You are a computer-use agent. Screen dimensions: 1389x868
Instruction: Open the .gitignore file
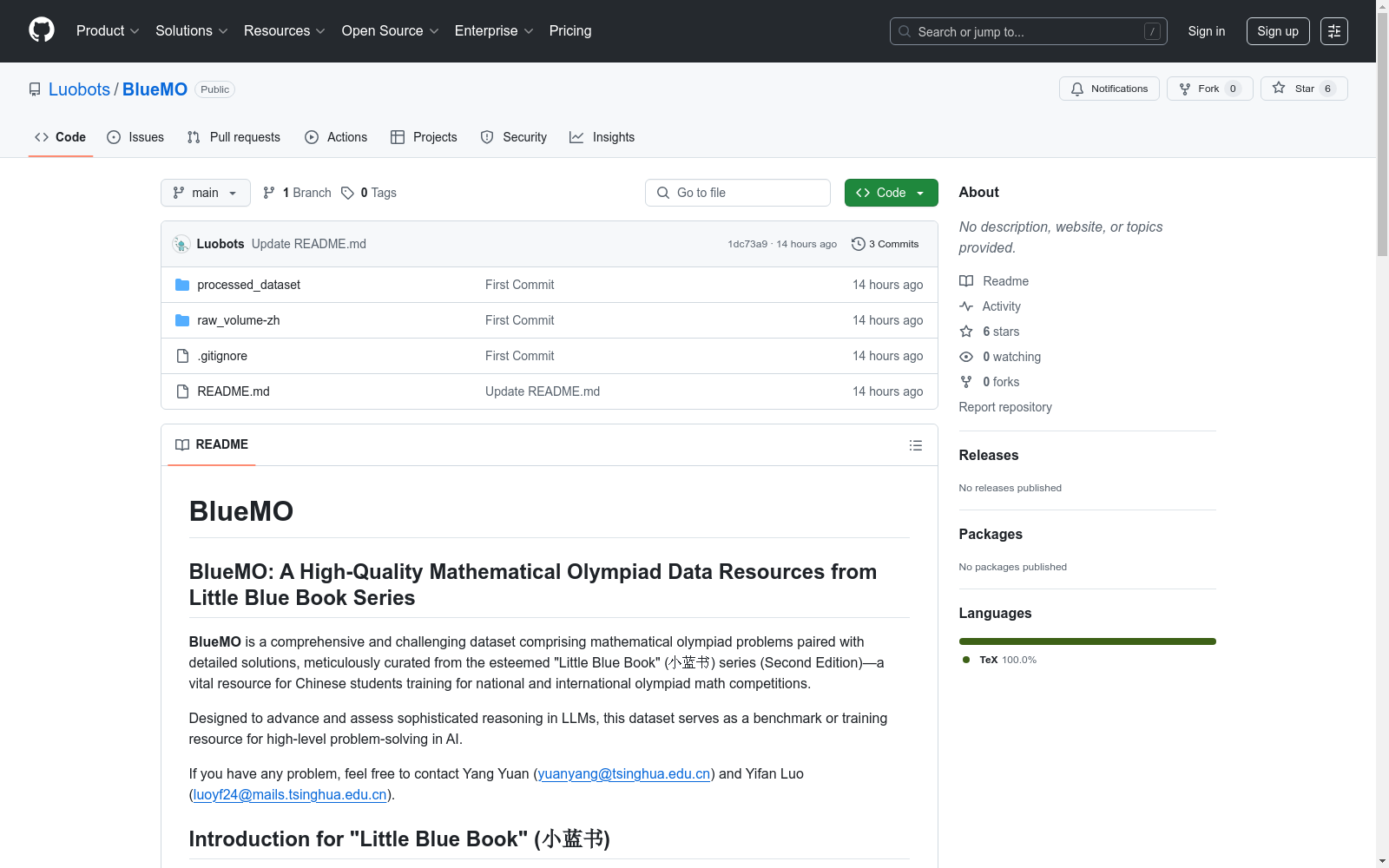tap(222, 356)
